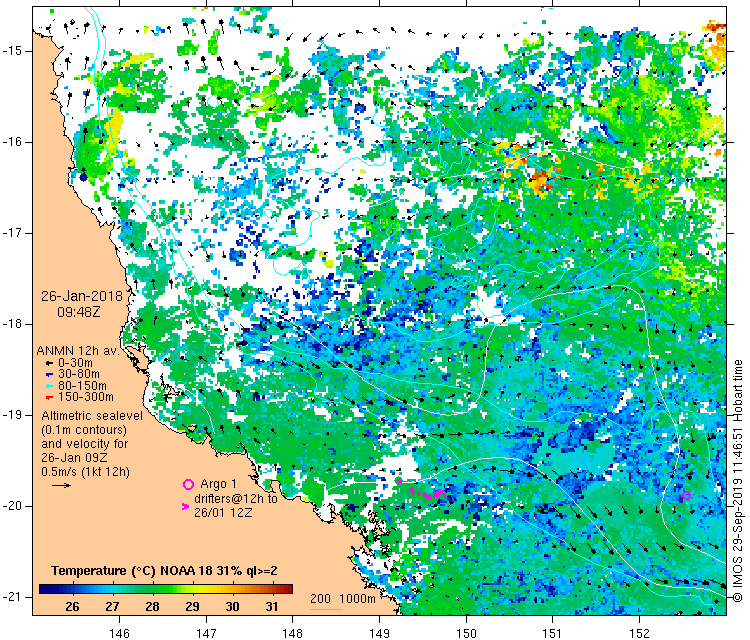Click the magenta Argo circle legend symbol
The image size is (750, 640).
187,484
